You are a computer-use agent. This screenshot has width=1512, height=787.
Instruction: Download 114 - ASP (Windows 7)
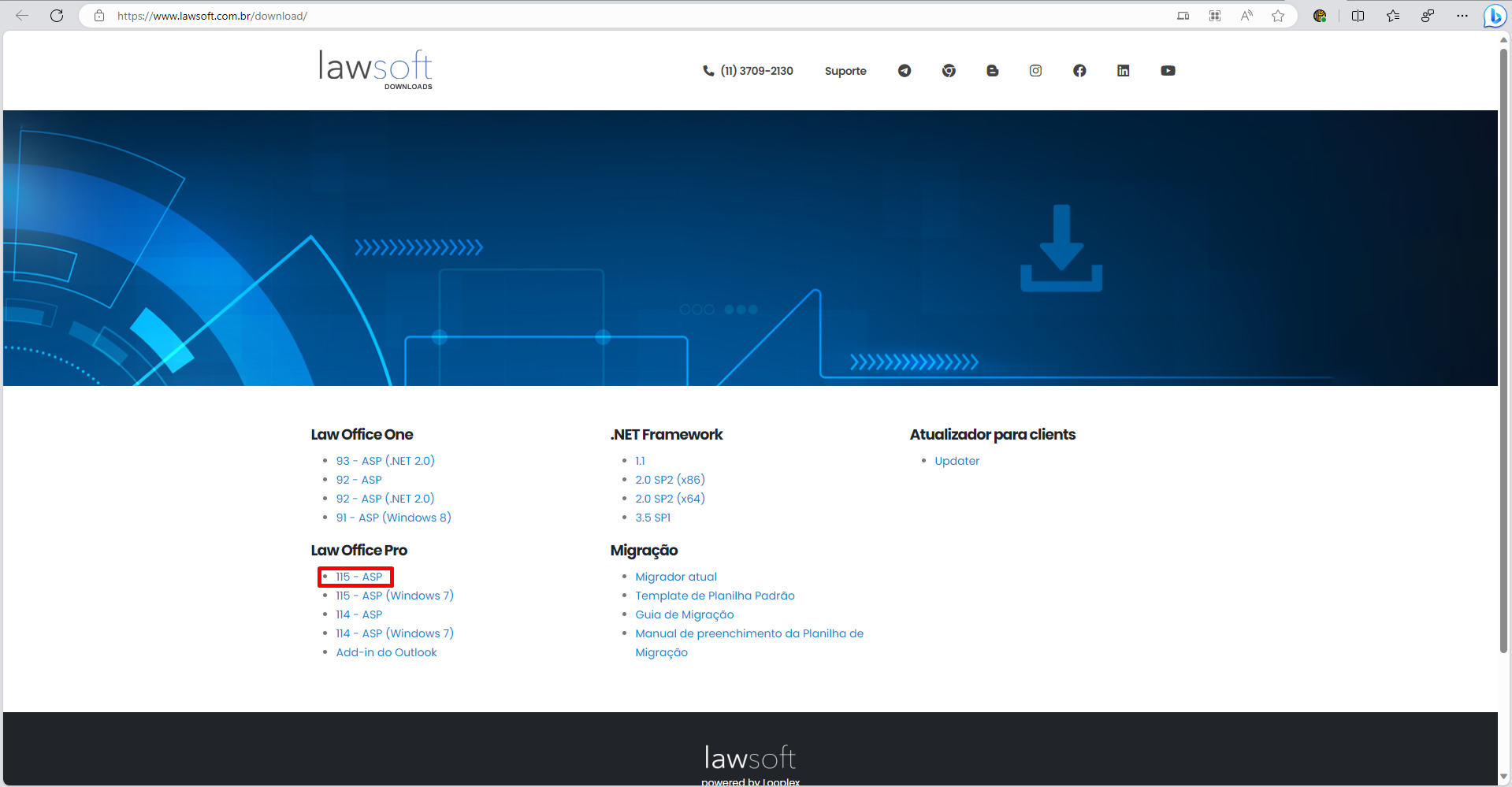[x=395, y=633]
